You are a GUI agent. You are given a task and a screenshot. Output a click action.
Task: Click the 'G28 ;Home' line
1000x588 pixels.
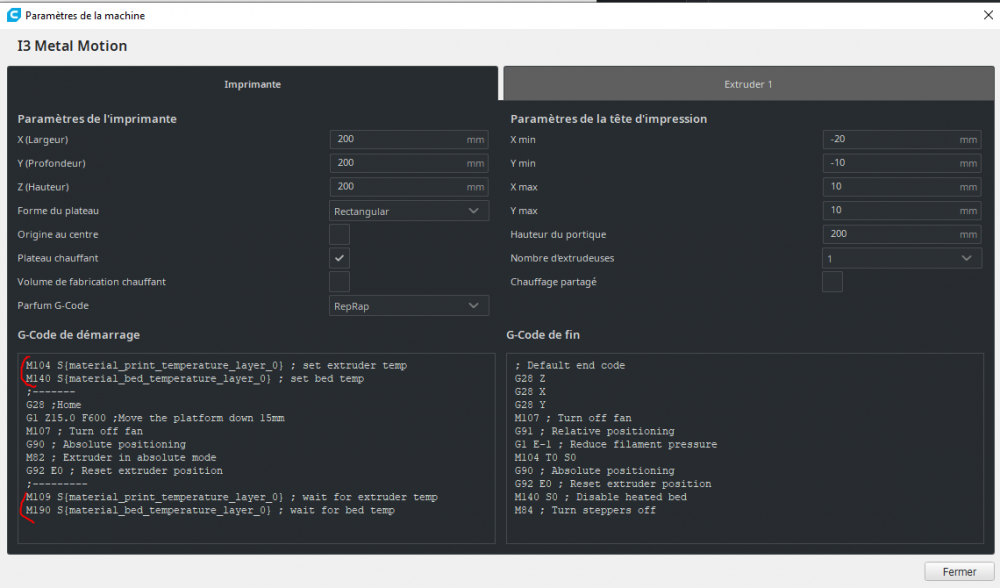point(54,405)
